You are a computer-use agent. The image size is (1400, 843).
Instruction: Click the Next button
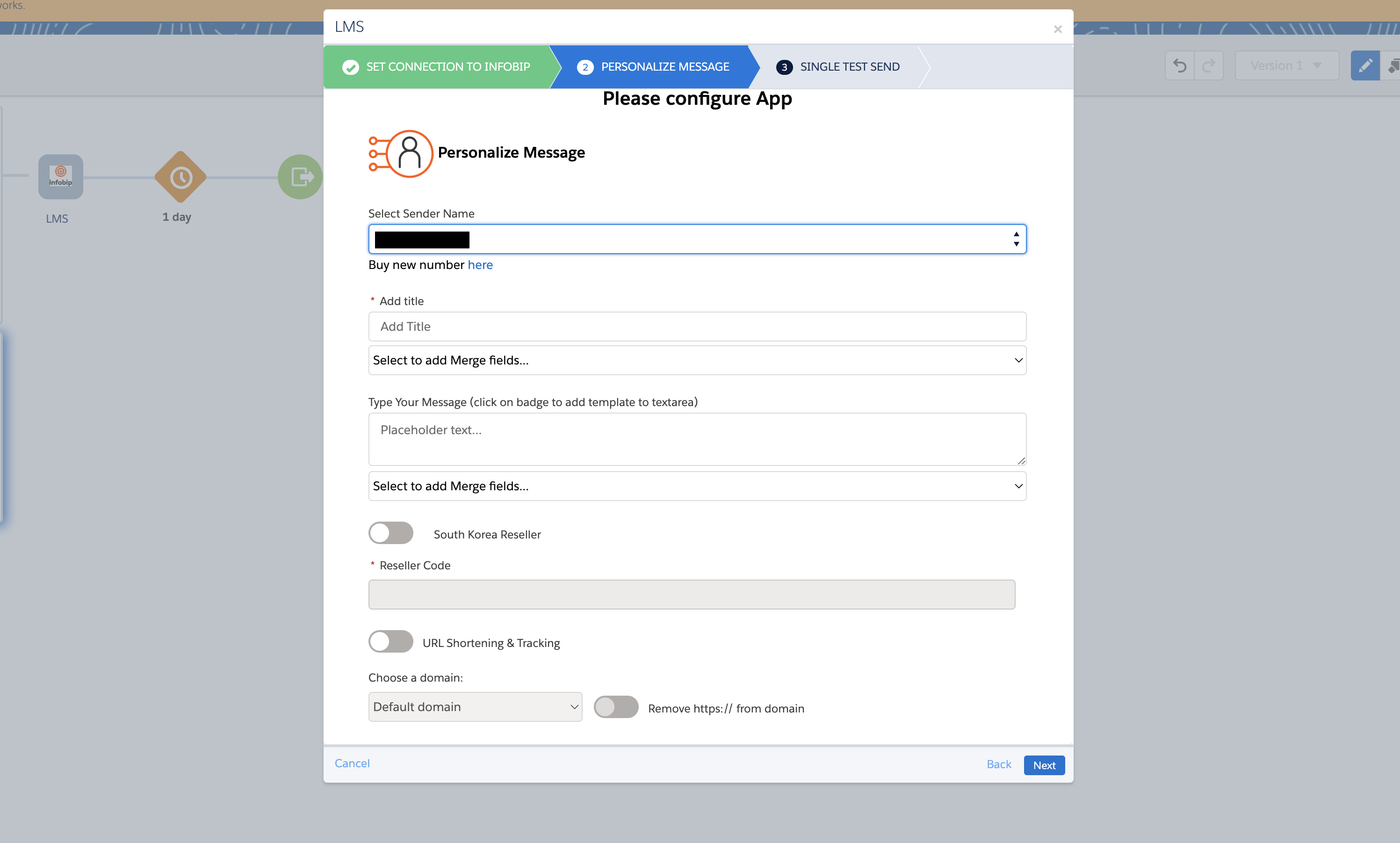(1044, 764)
